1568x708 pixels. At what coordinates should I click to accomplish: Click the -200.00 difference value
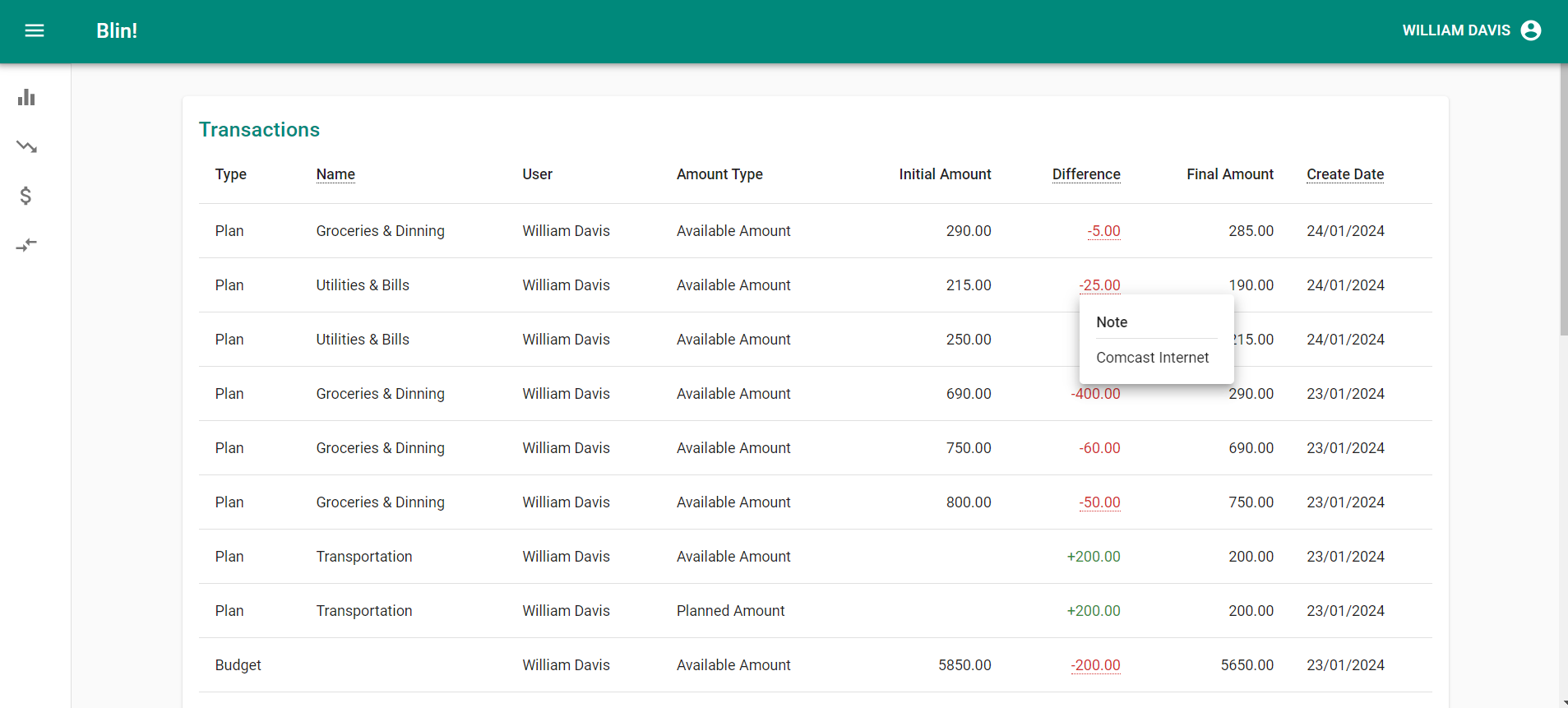tap(1095, 665)
